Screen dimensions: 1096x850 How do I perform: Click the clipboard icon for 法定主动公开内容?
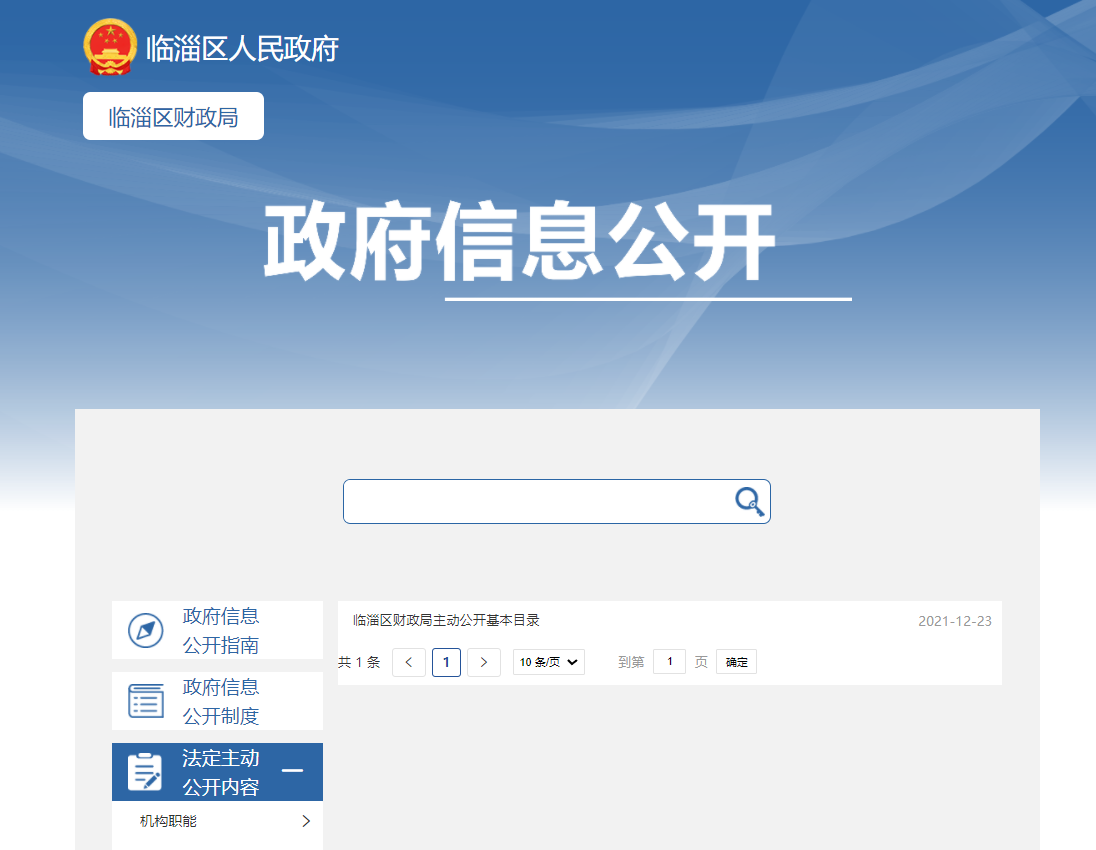point(146,772)
